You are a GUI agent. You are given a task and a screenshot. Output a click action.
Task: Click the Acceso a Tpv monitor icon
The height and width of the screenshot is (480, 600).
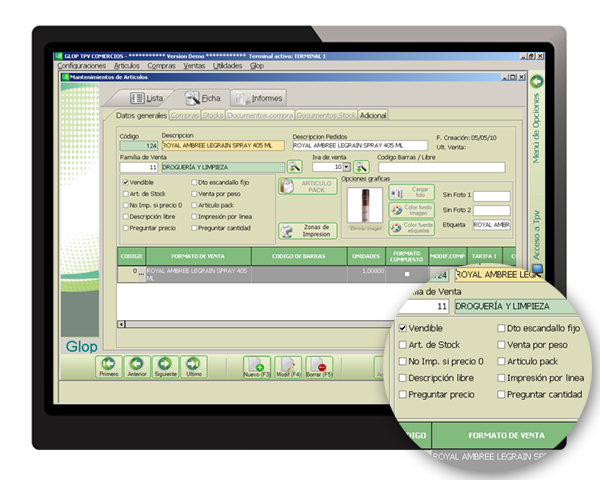point(537,269)
